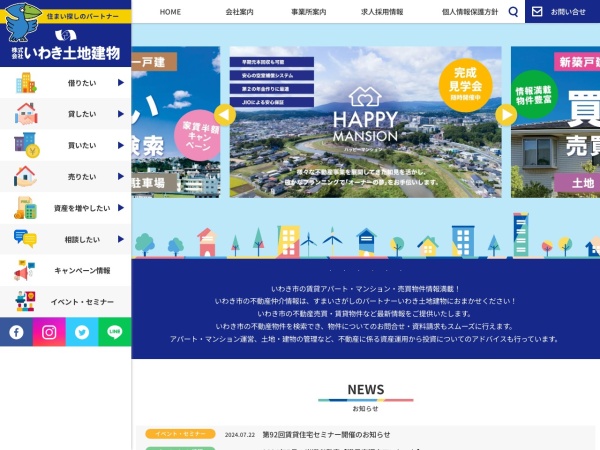600x450 pixels.
Task: Open the Facebook page icon
Action: coord(16,332)
